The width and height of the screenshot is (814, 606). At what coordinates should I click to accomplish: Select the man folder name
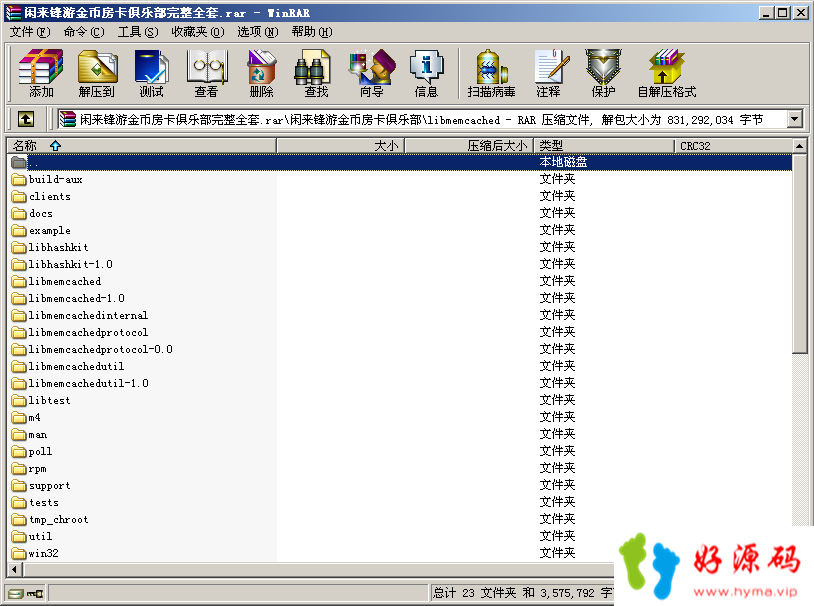coord(38,435)
